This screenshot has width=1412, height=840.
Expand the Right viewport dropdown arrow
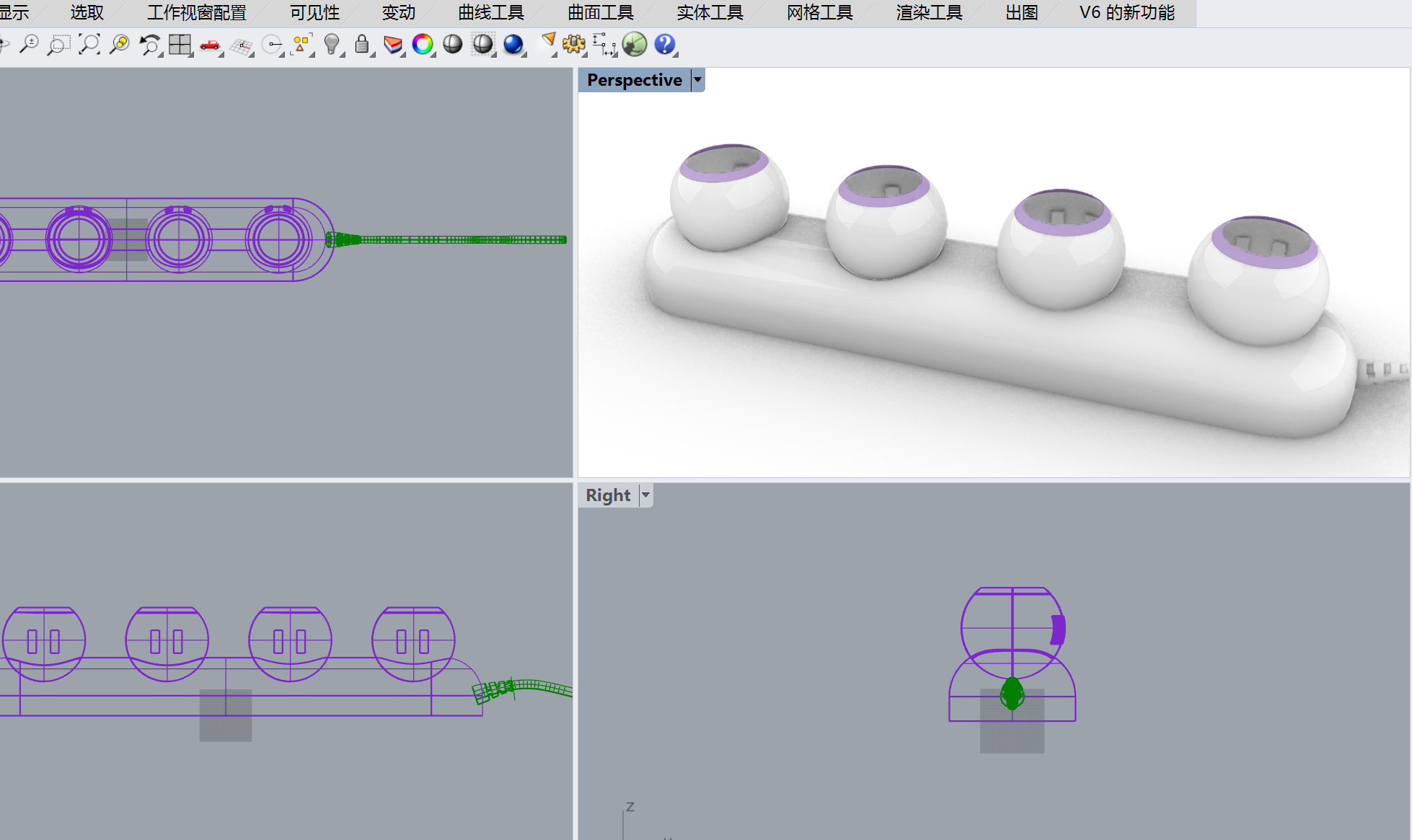645,495
